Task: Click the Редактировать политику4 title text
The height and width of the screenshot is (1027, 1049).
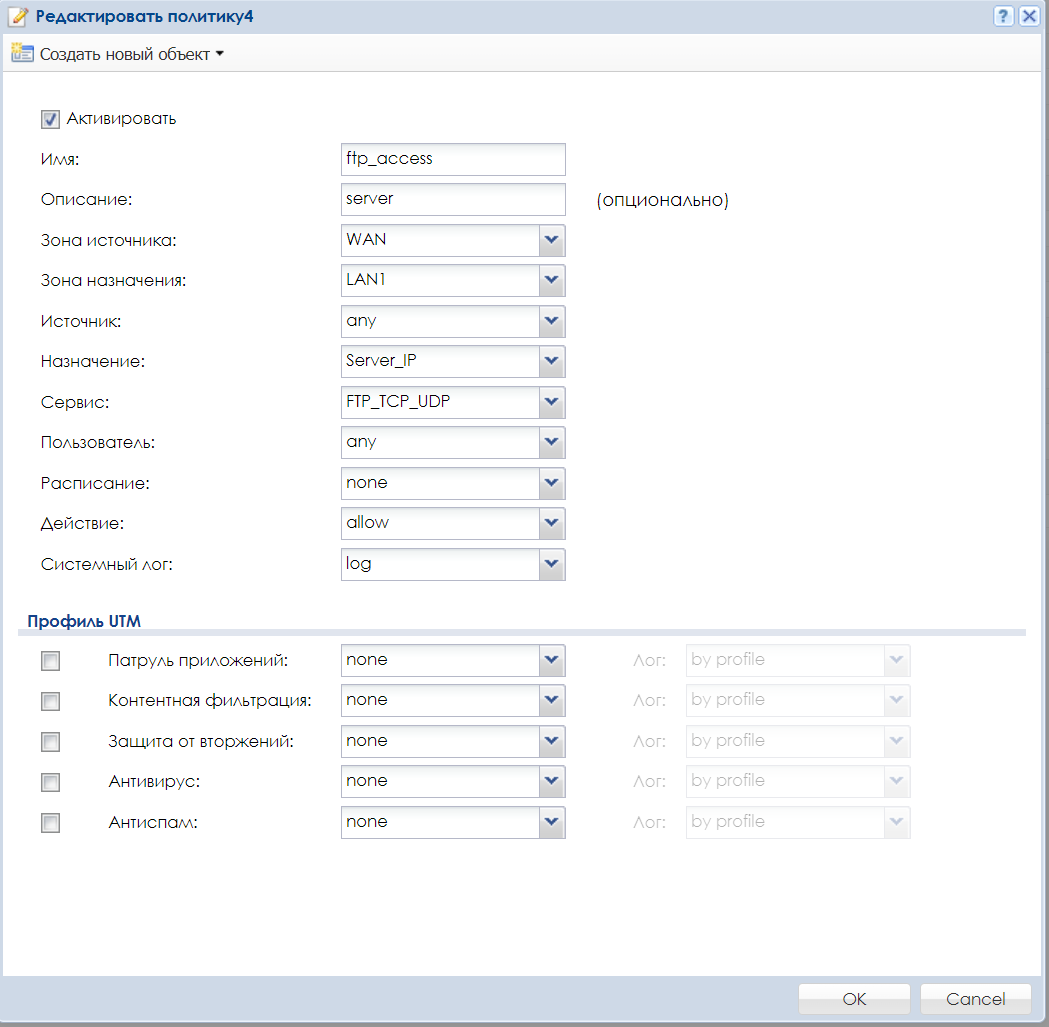Action: (145, 16)
